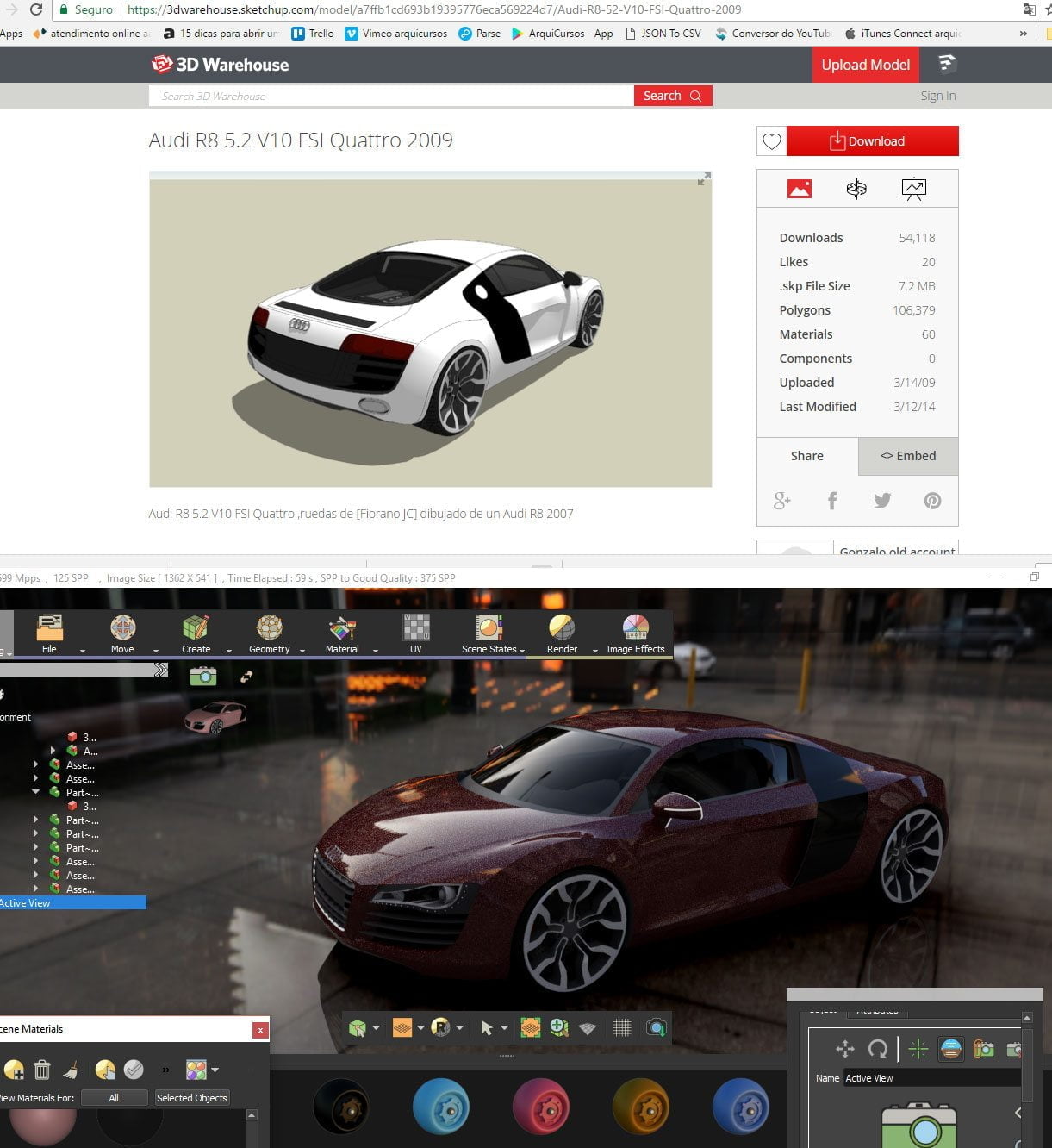Click the Search 3D Warehouse input field
This screenshot has height=1148, width=1052.
tap(391, 96)
